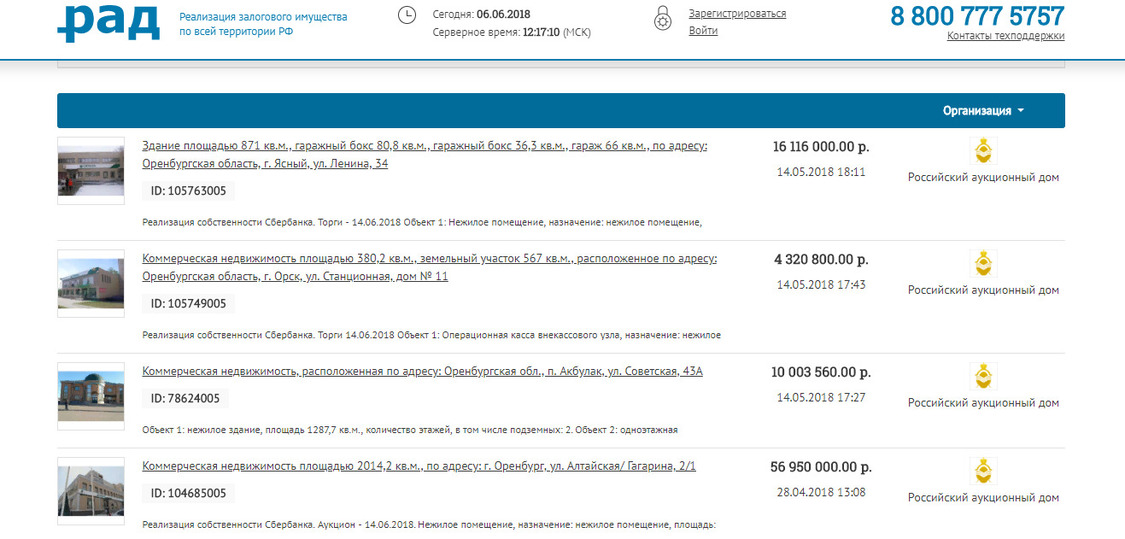Click the Войти login link
Viewport: 1125px width, 539px height.
(x=703, y=31)
